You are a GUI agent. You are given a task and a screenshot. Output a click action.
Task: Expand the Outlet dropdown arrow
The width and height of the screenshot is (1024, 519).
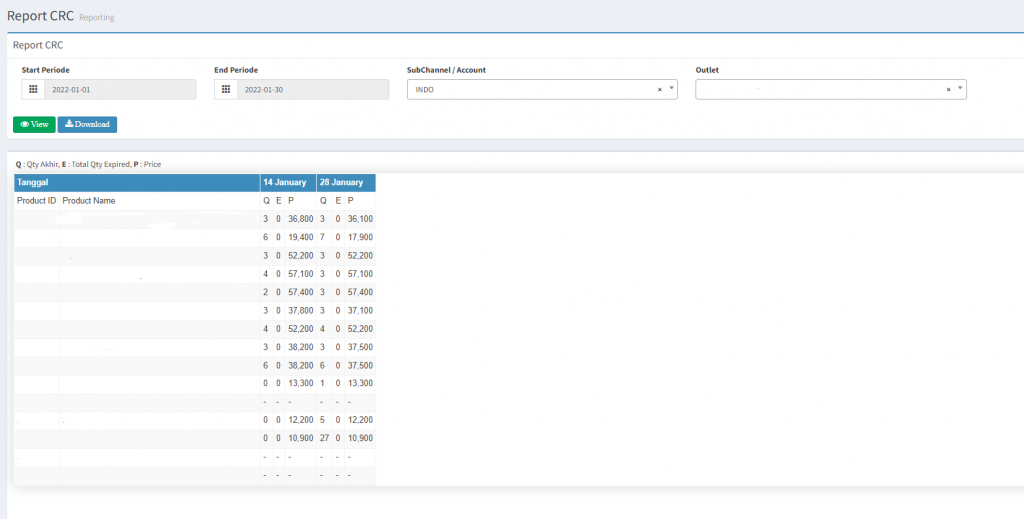(x=960, y=89)
